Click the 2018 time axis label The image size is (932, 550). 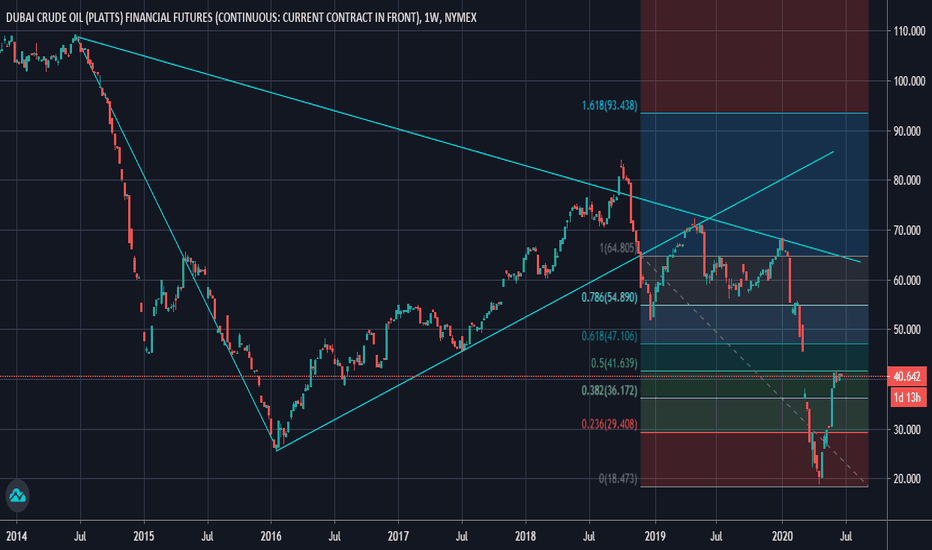[525, 536]
